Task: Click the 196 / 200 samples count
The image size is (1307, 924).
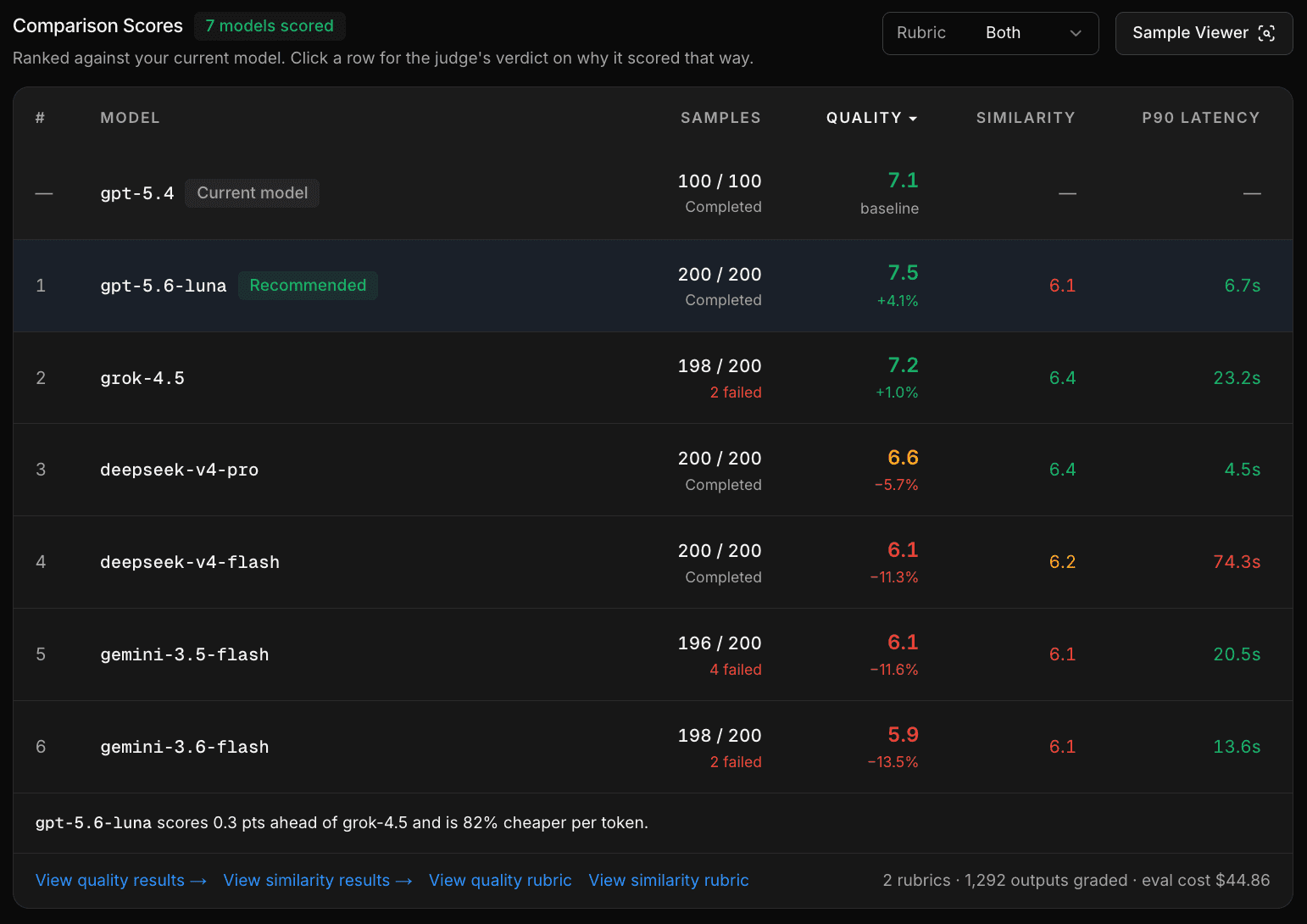Action: click(720, 643)
